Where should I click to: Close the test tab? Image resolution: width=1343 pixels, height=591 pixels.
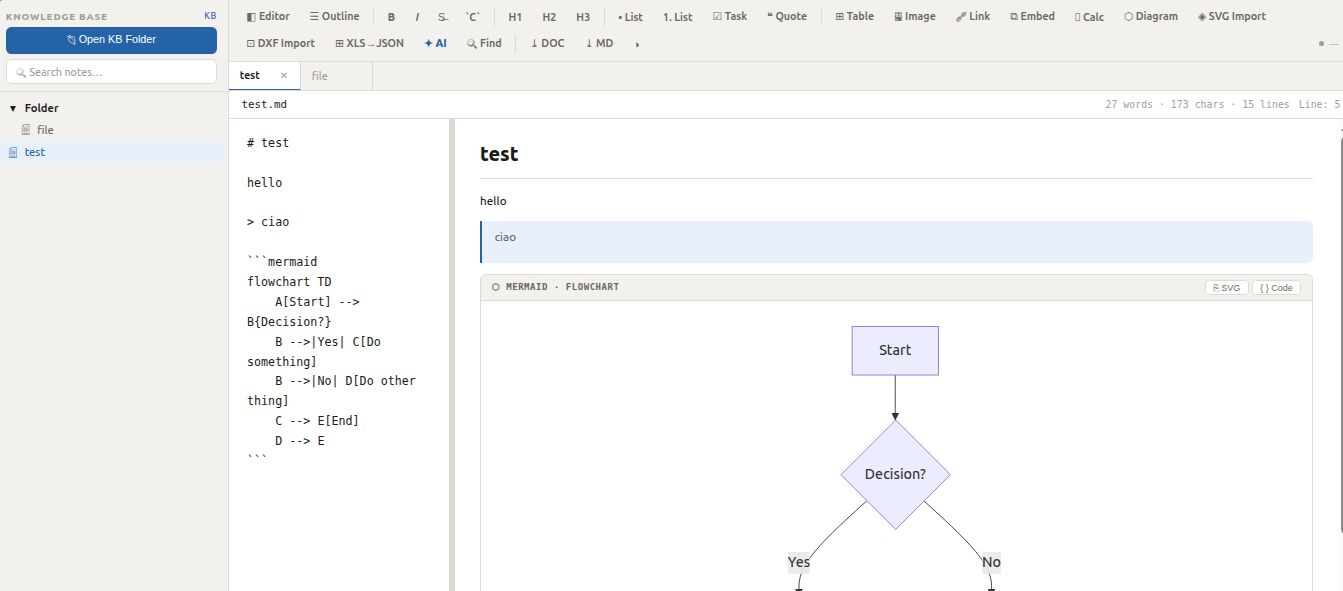click(x=284, y=75)
